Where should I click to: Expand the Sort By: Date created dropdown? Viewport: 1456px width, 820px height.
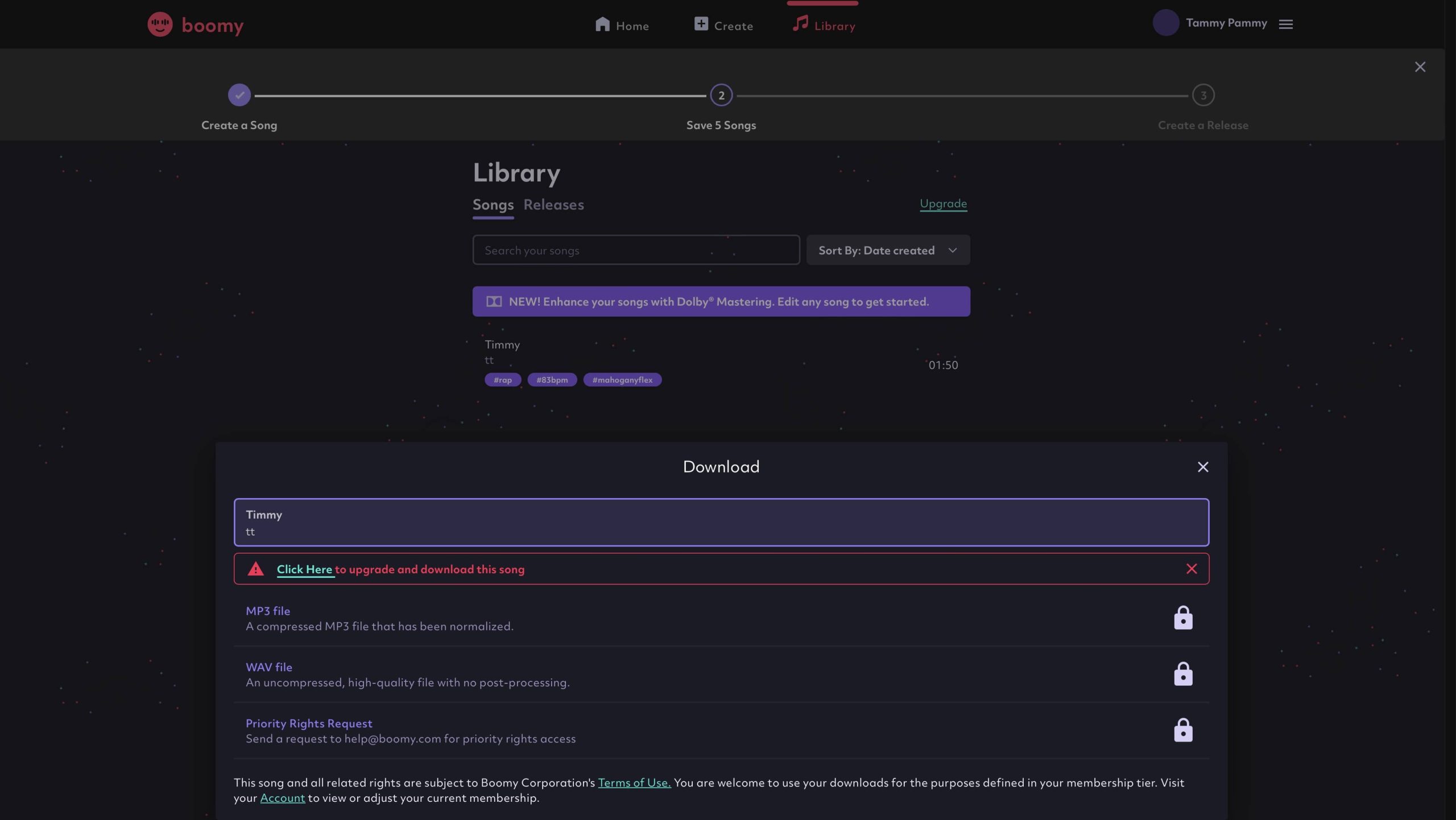pyautogui.click(x=887, y=250)
